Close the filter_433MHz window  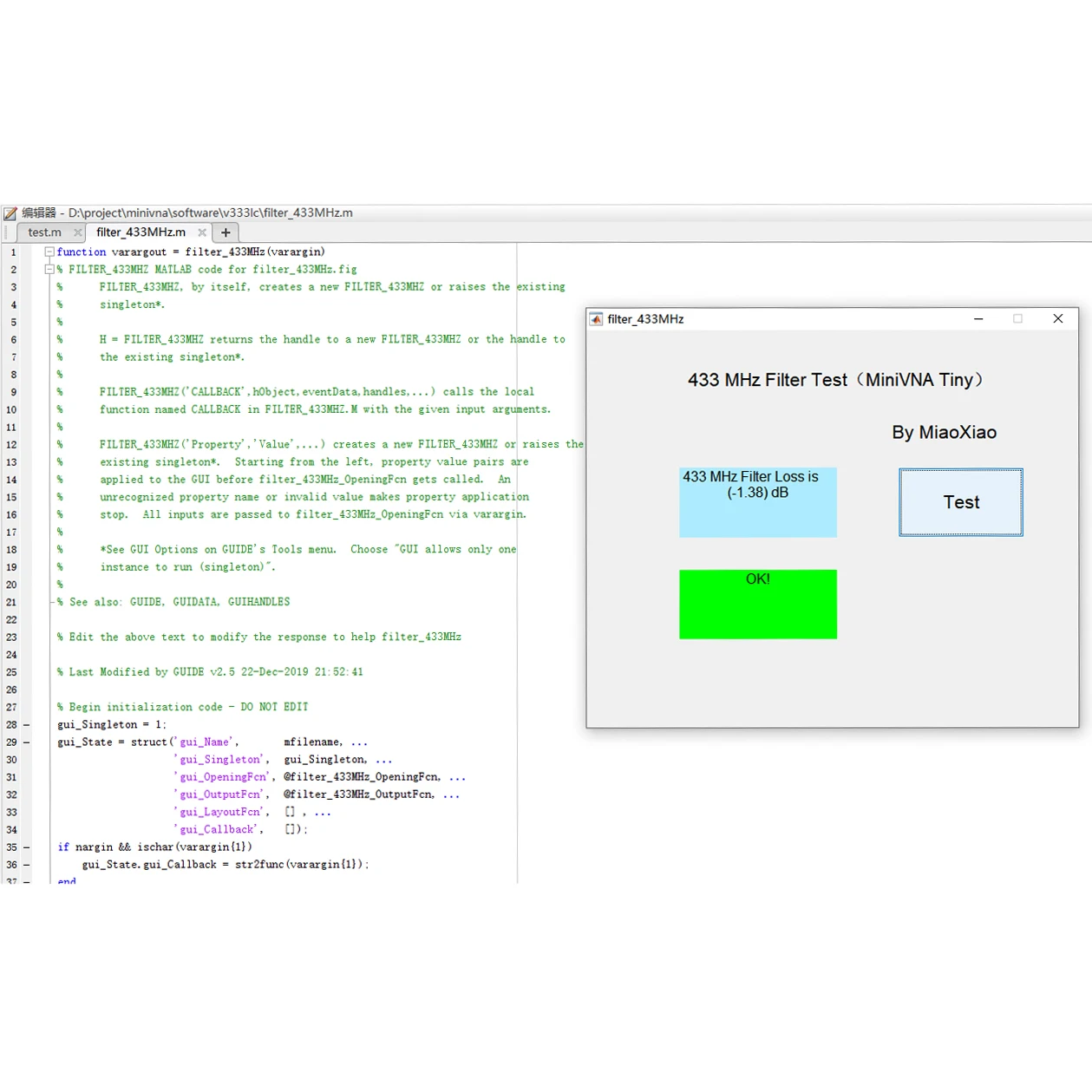[1057, 319]
